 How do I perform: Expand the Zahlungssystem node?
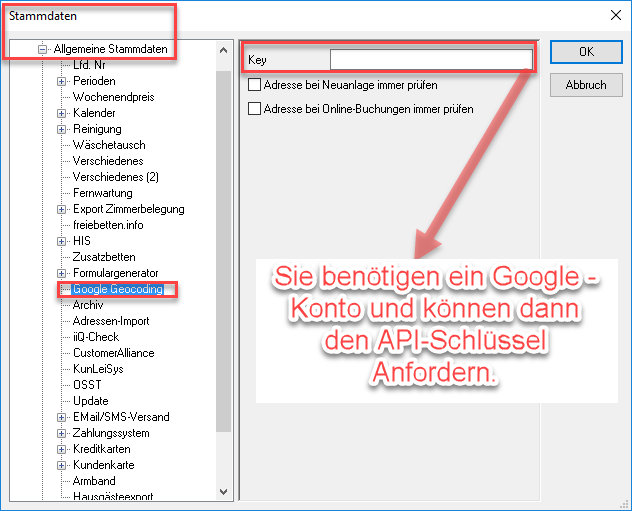(61, 434)
